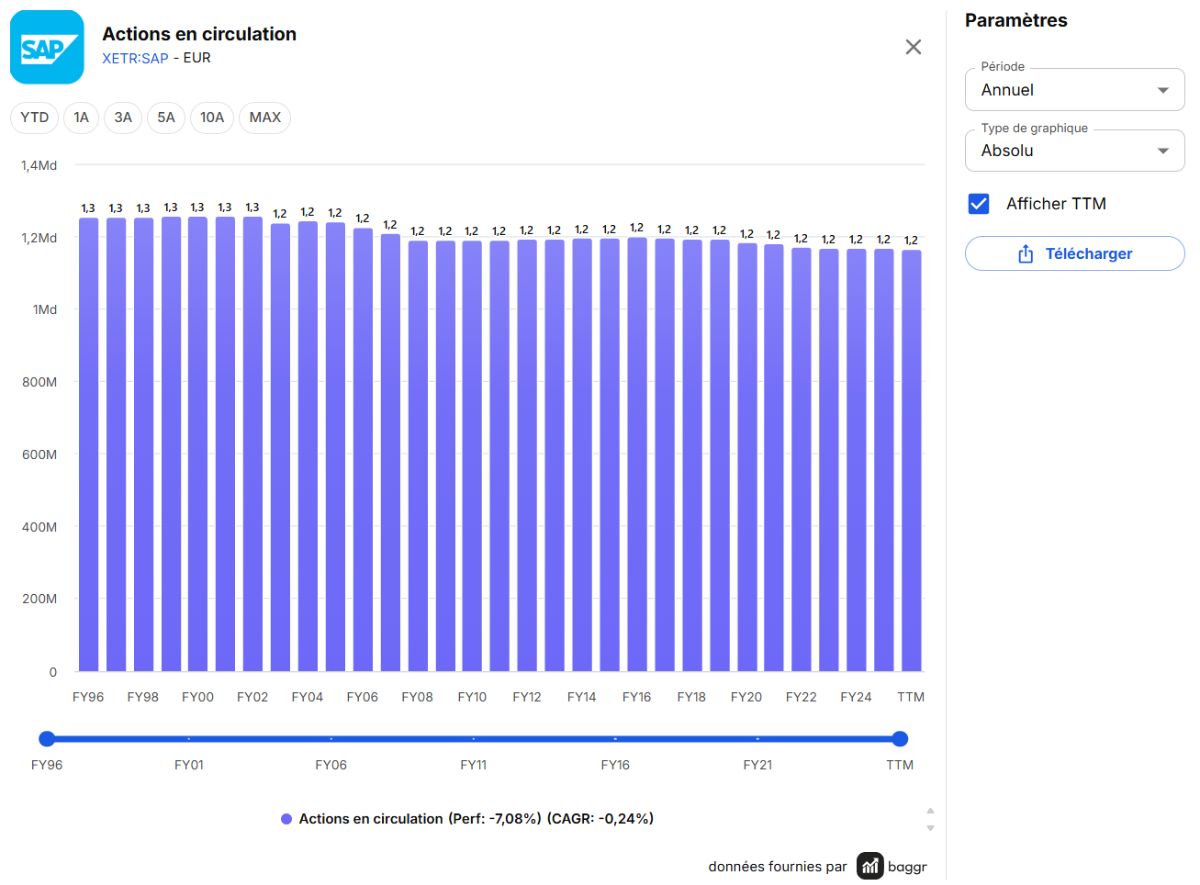Screen dimensions: 1200x885
Task: Click the FY24 x-axis label
Action: coord(856,697)
